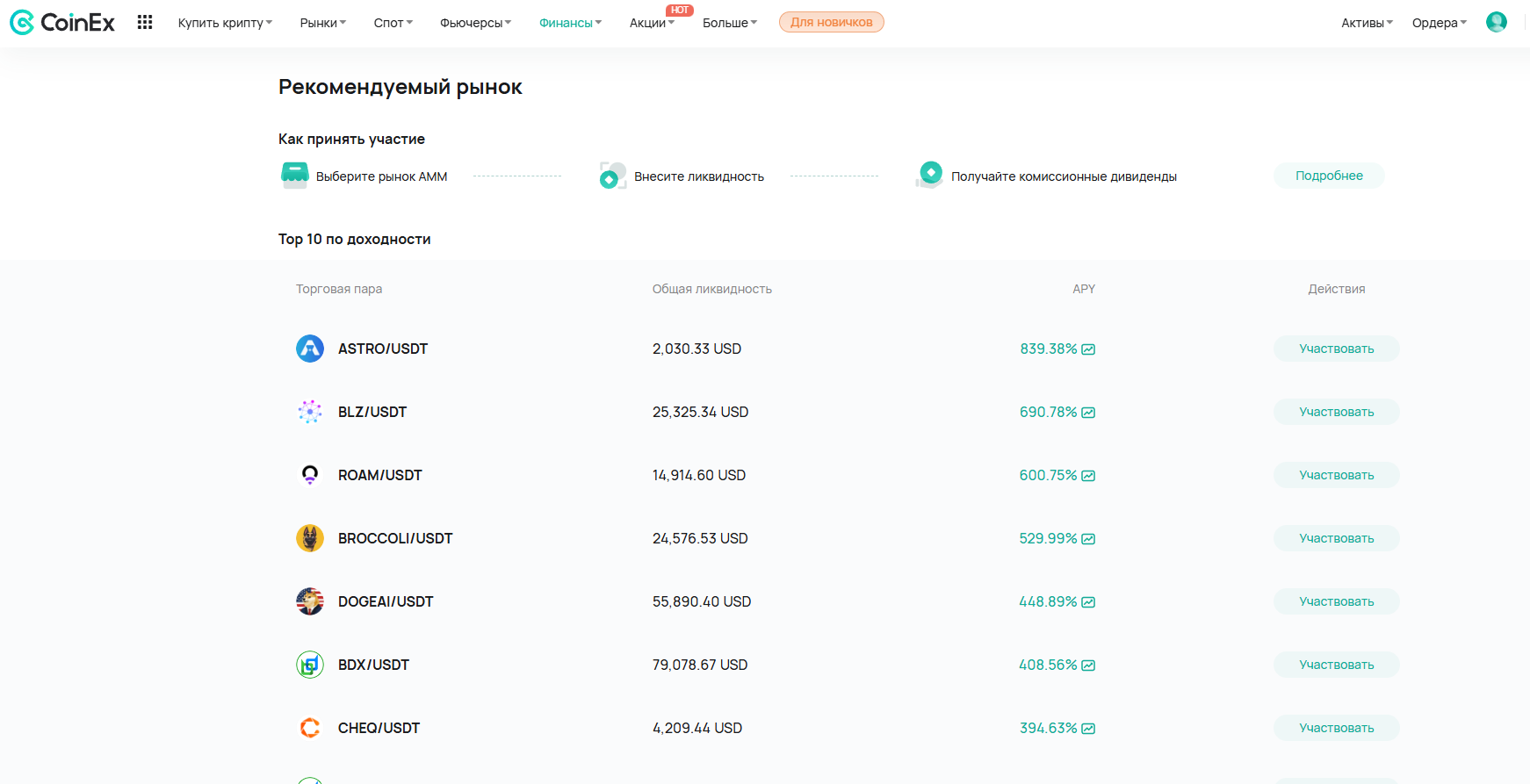
Task: Click Участвовать for BROCCOLI/USDT
Action: pos(1336,538)
